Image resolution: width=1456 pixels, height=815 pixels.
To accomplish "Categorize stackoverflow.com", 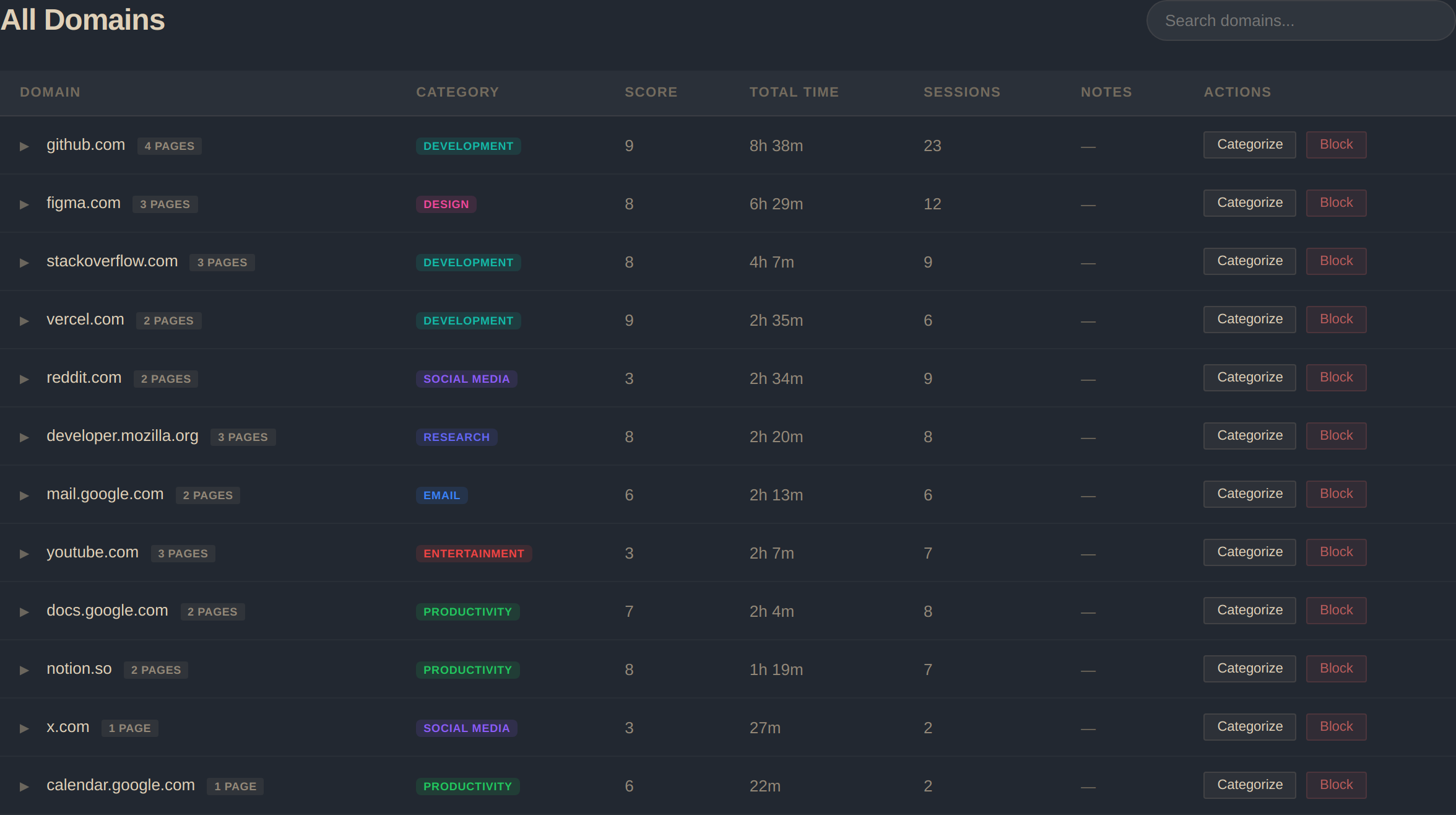I will [1249, 261].
